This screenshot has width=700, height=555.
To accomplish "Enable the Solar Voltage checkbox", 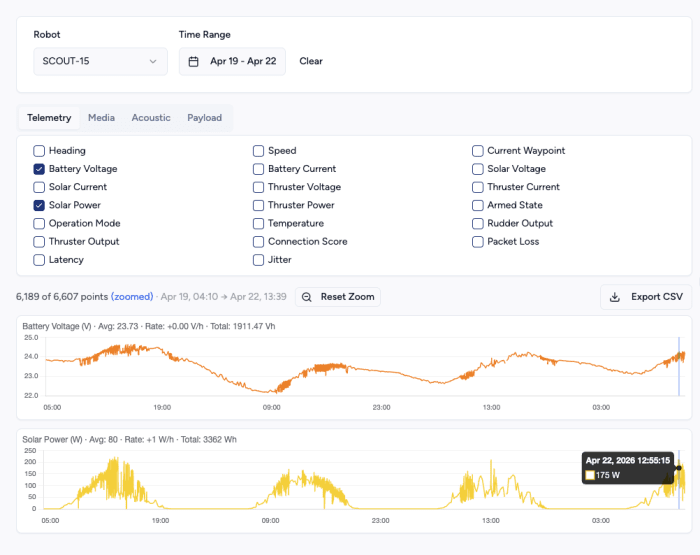I will (478, 169).
